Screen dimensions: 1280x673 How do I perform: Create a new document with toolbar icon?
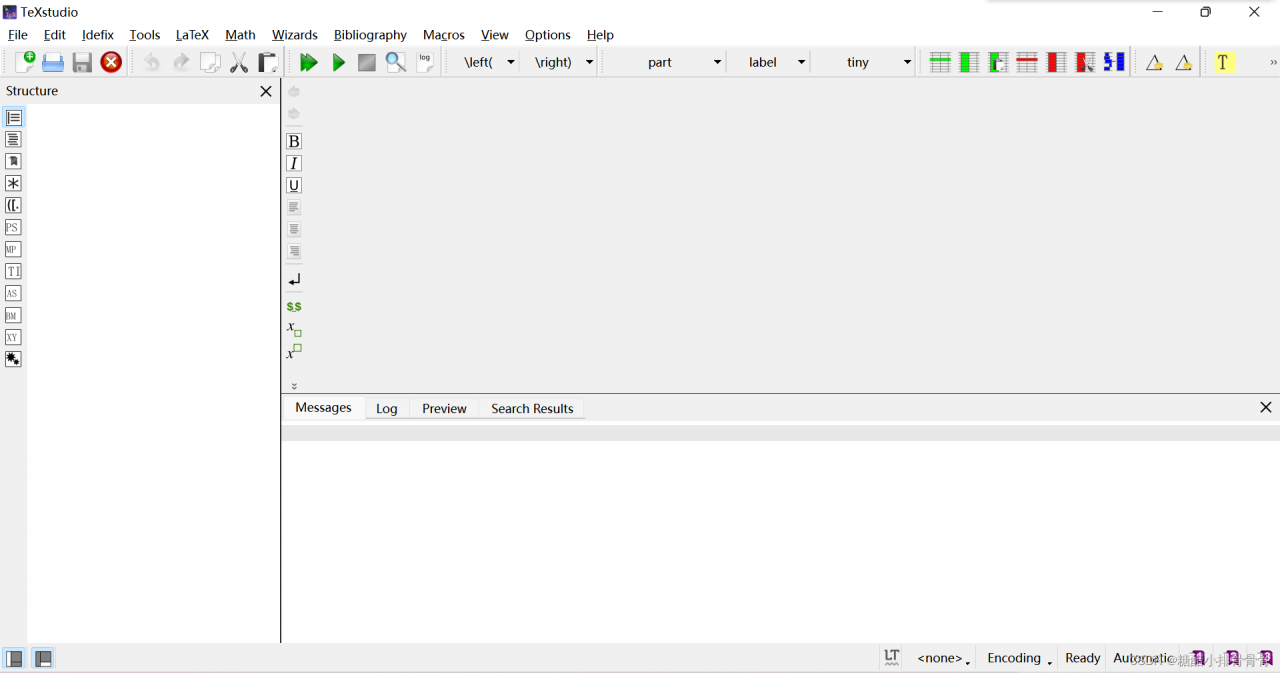point(25,62)
